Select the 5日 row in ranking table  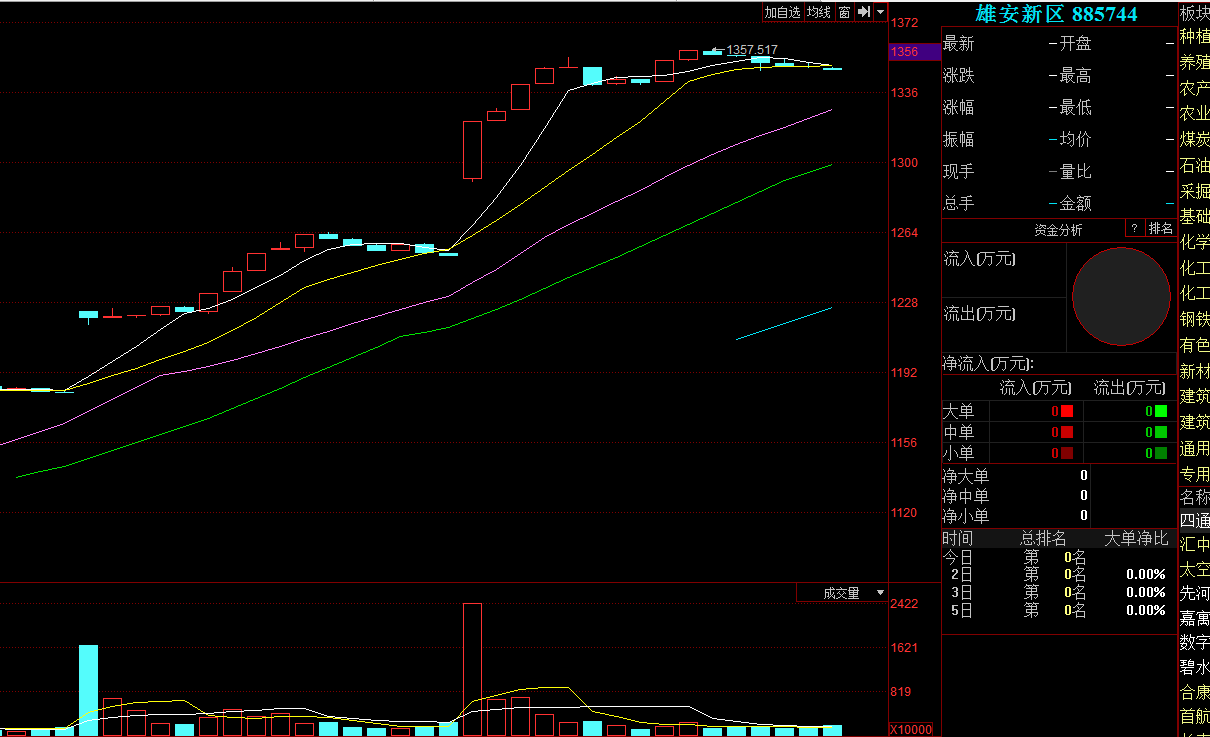[1059, 611]
